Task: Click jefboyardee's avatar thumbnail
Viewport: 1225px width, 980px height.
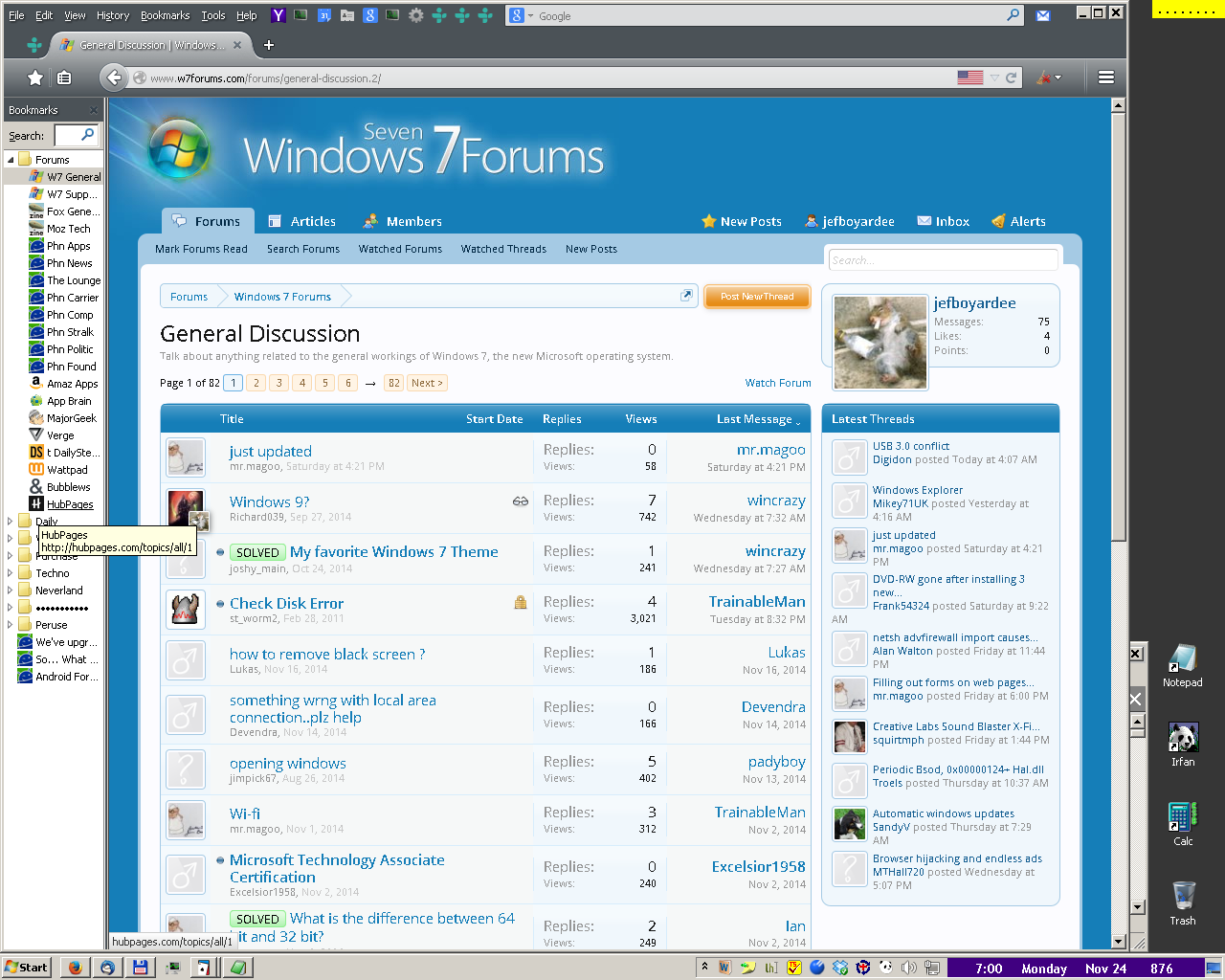Action: coord(880,343)
